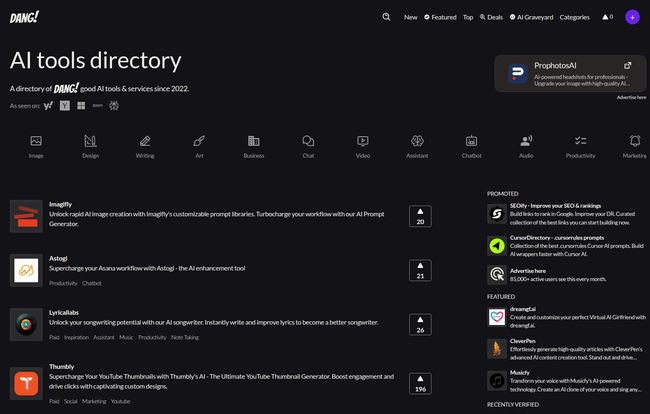Click the Productivity tag under Astogi
Image resolution: width=650 pixels, height=414 pixels.
click(x=63, y=283)
